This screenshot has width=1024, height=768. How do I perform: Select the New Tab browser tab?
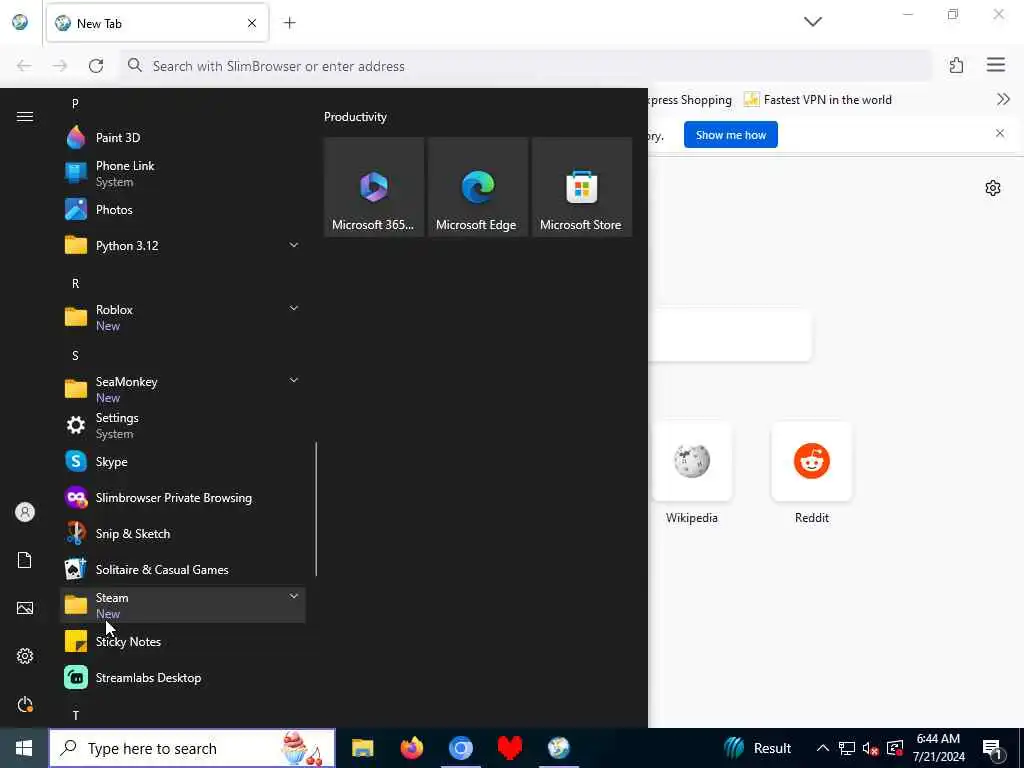click(157, 23)
